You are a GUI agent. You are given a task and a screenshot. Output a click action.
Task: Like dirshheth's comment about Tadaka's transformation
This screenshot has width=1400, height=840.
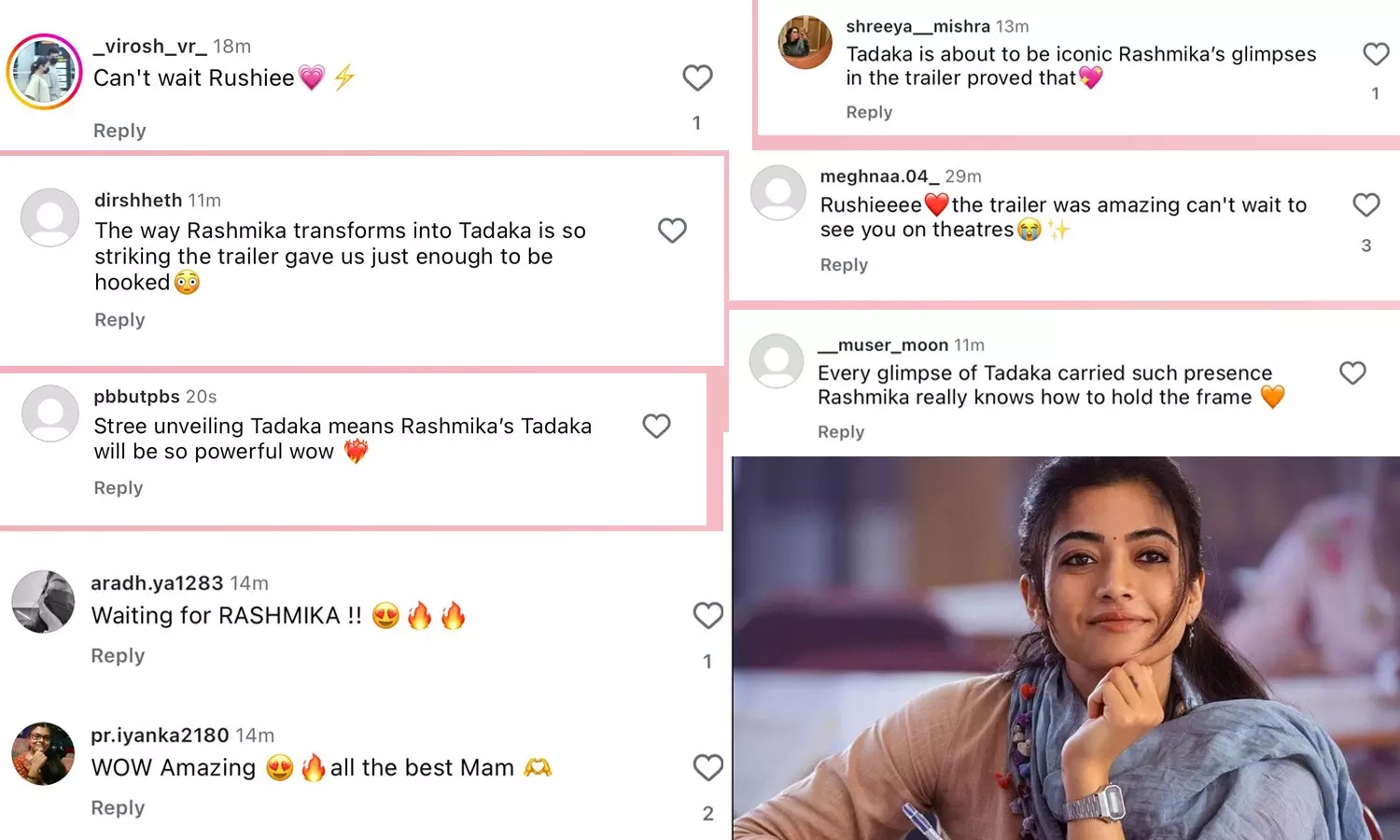coord(672,231)
